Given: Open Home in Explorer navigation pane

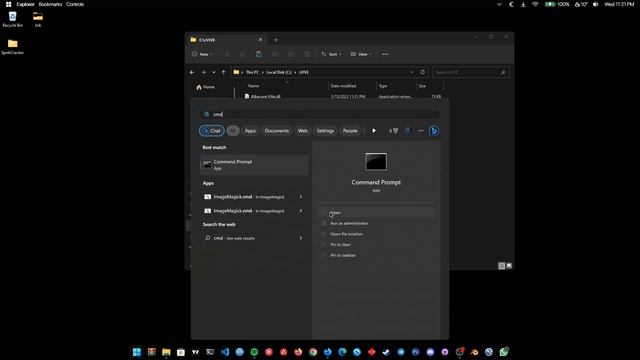Looking at the screenshot, I should pyautogui.click(x=205, y=87).
